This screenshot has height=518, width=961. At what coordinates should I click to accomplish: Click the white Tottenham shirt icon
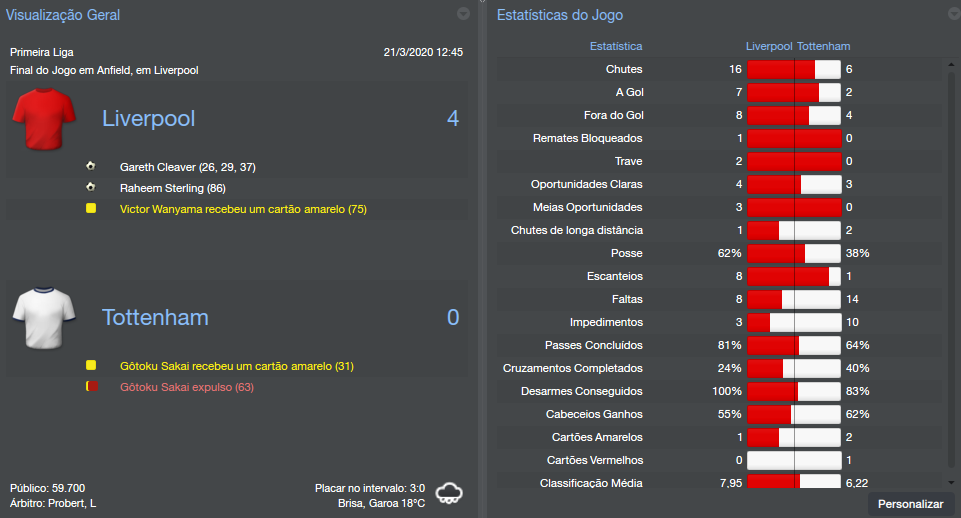pos(44,318)
